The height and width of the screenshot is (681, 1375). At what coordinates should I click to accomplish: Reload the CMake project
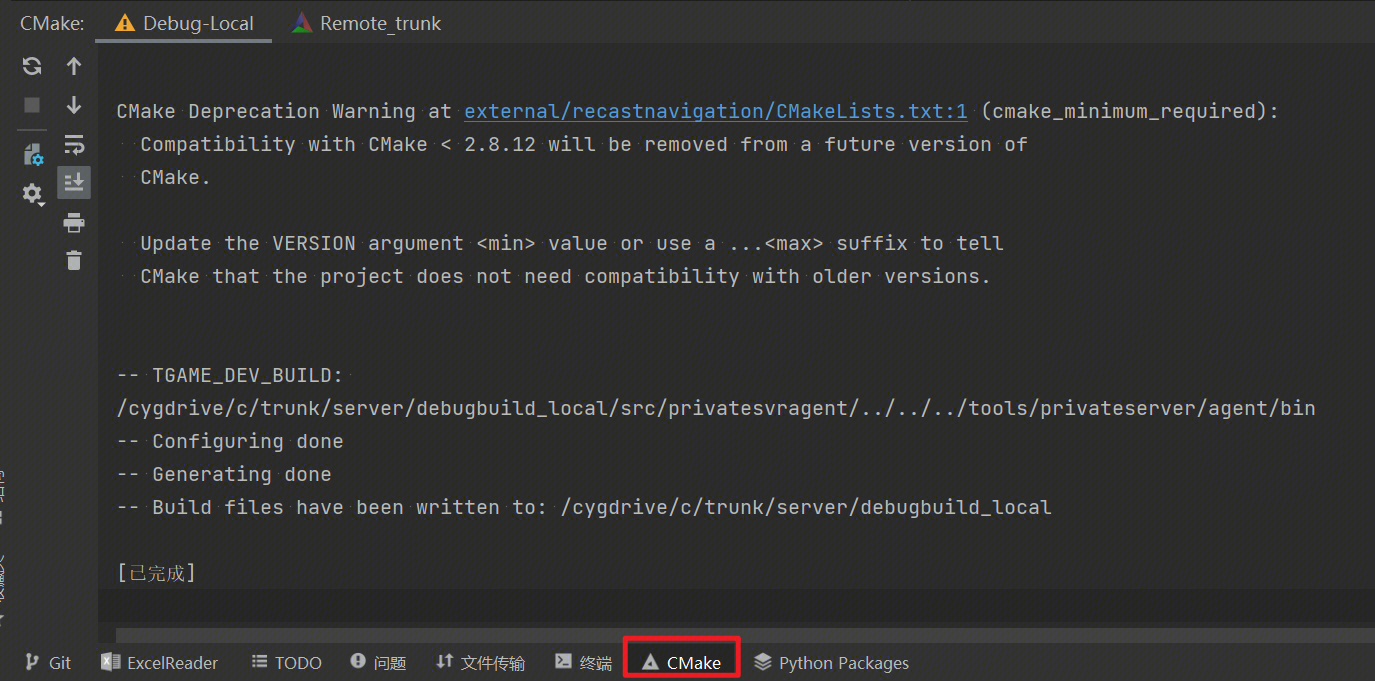32,66
